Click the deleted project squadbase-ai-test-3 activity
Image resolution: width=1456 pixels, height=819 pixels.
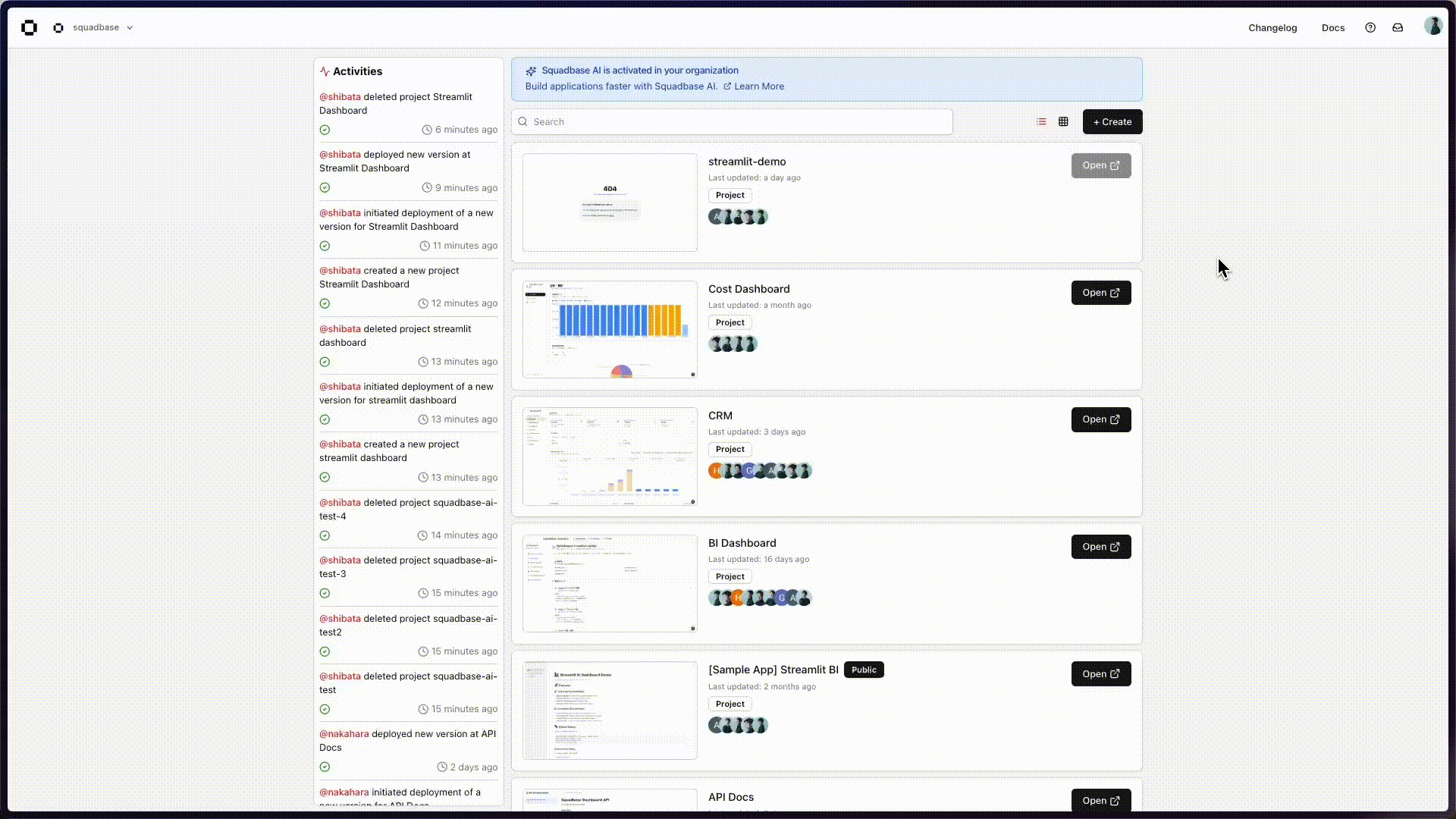tap(408, 567)
